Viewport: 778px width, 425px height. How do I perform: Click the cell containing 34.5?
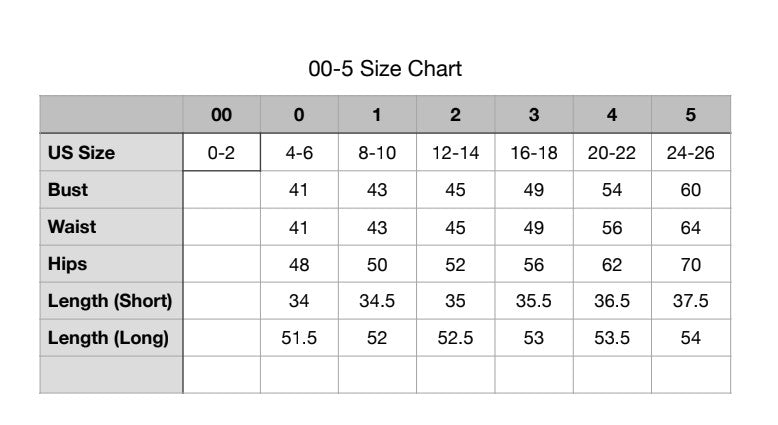tap(377, 301)
